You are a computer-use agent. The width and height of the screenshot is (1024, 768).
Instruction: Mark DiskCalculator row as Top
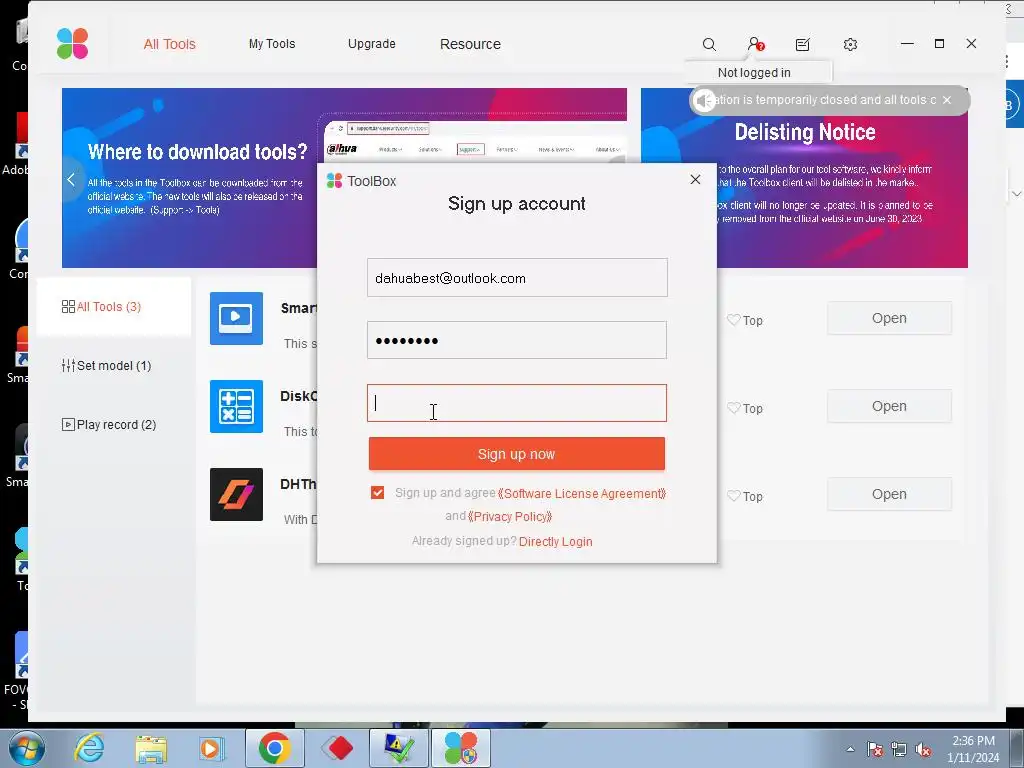[744, 408]
